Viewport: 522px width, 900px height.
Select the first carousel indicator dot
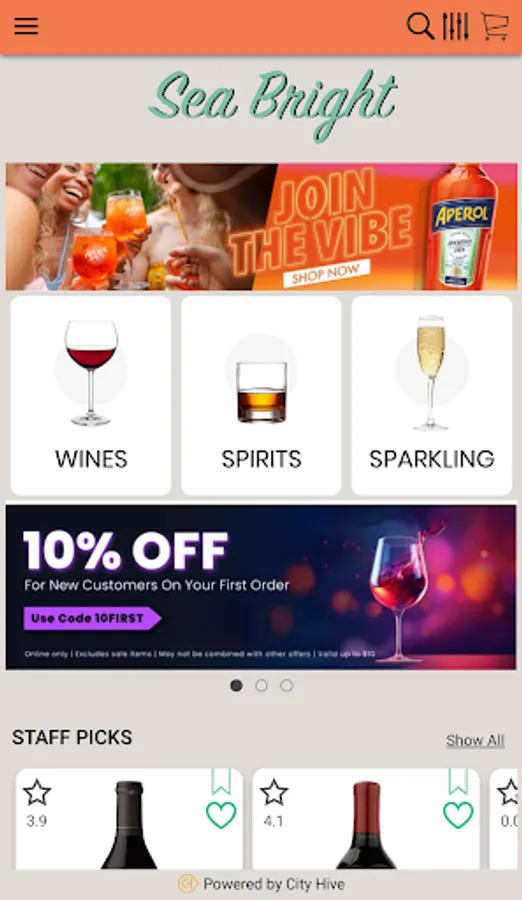(x=236, y=685)
